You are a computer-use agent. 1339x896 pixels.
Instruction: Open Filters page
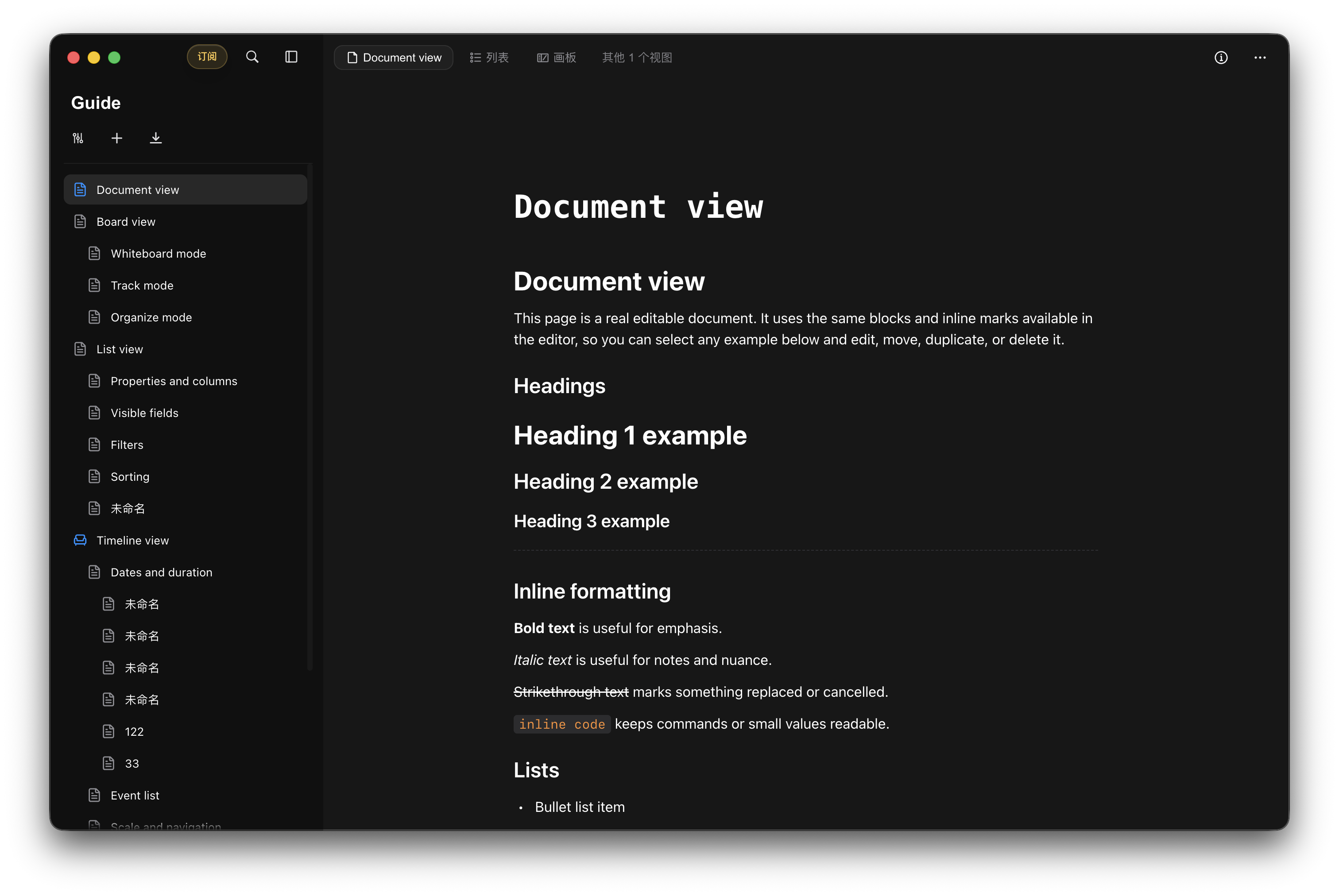(x=186, y=444)
